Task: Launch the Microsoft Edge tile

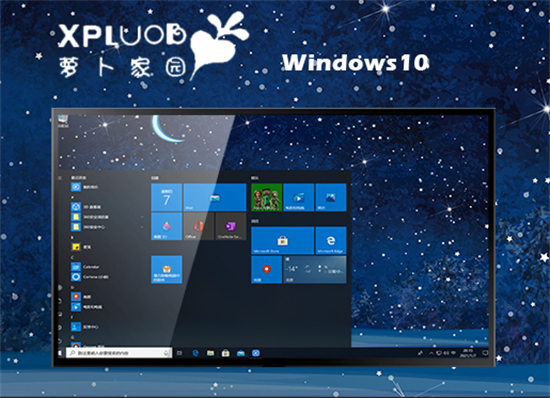Action: (x=331, y=241)
